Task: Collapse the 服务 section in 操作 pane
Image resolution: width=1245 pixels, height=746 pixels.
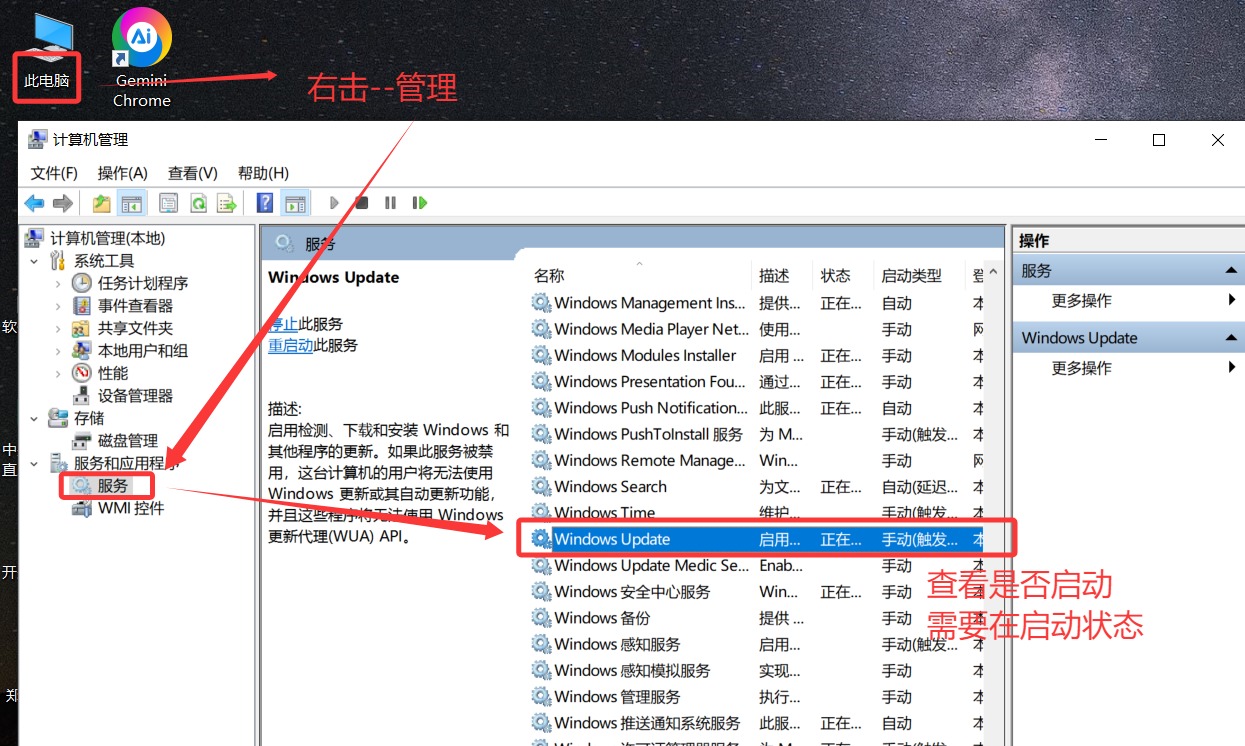Action: [1232, 271]
